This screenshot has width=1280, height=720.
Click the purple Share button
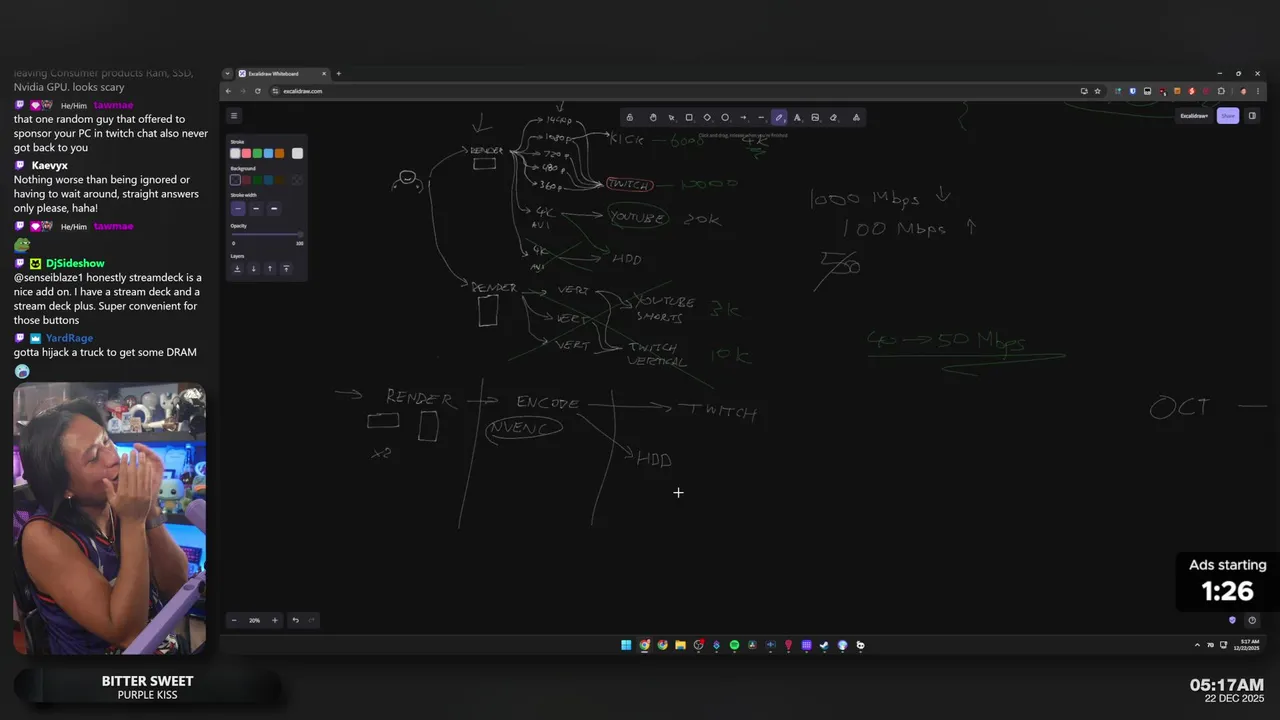(x=1228, y=116)
